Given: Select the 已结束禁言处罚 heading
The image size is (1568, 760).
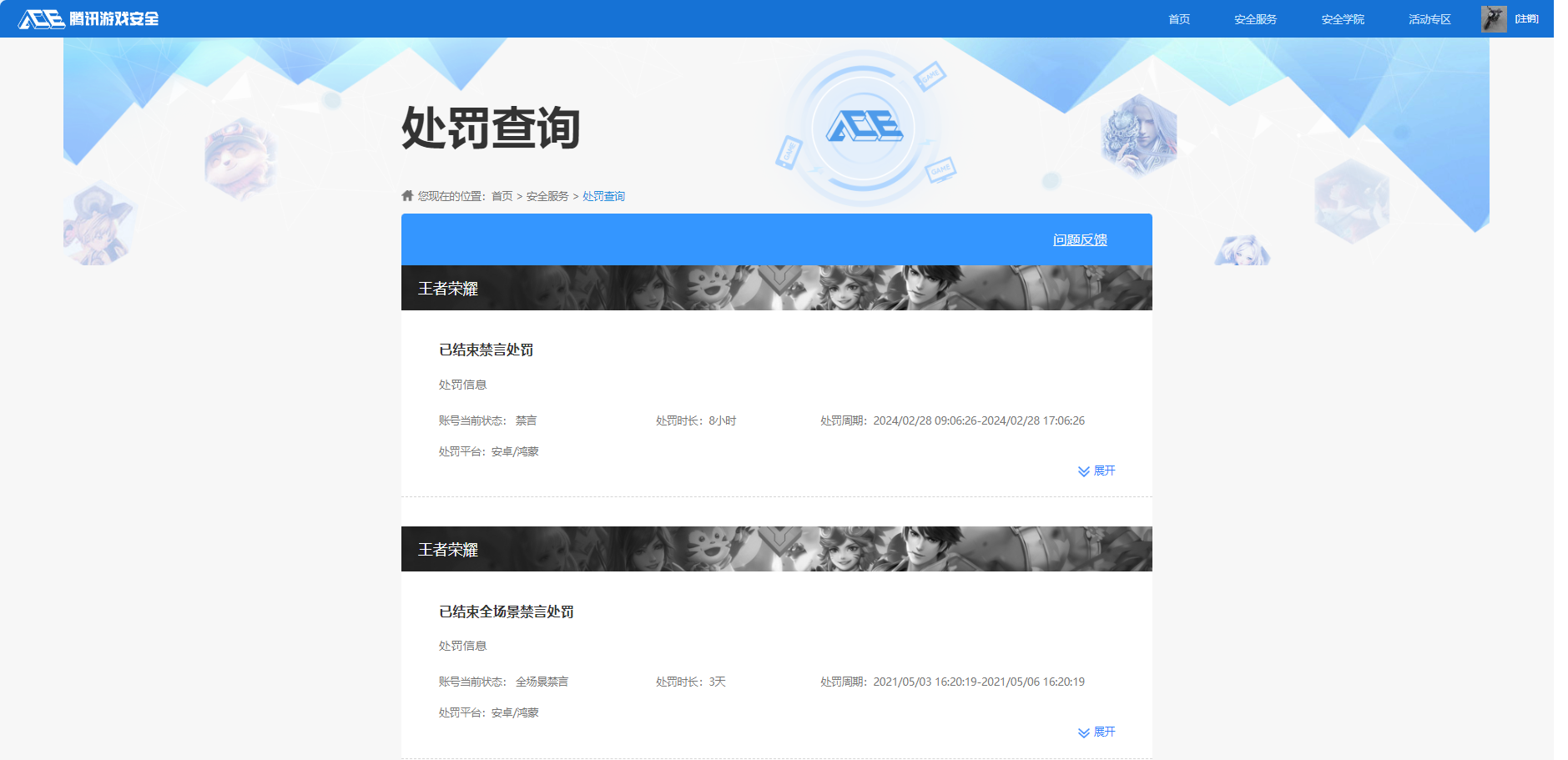Looking at the screenshot, I should (487, 350).
